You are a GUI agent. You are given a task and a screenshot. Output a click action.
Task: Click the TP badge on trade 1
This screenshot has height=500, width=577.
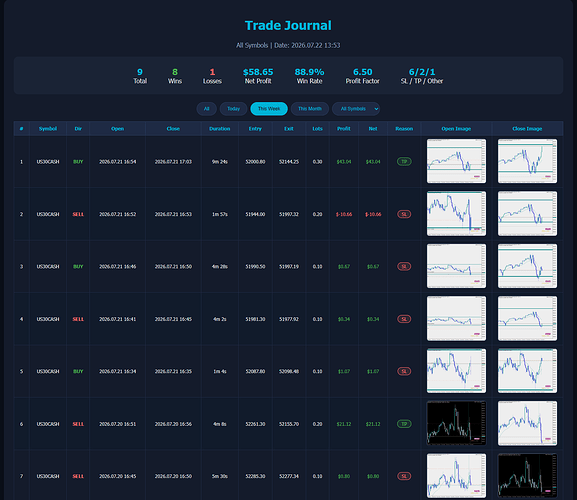(x=404, y=162)
